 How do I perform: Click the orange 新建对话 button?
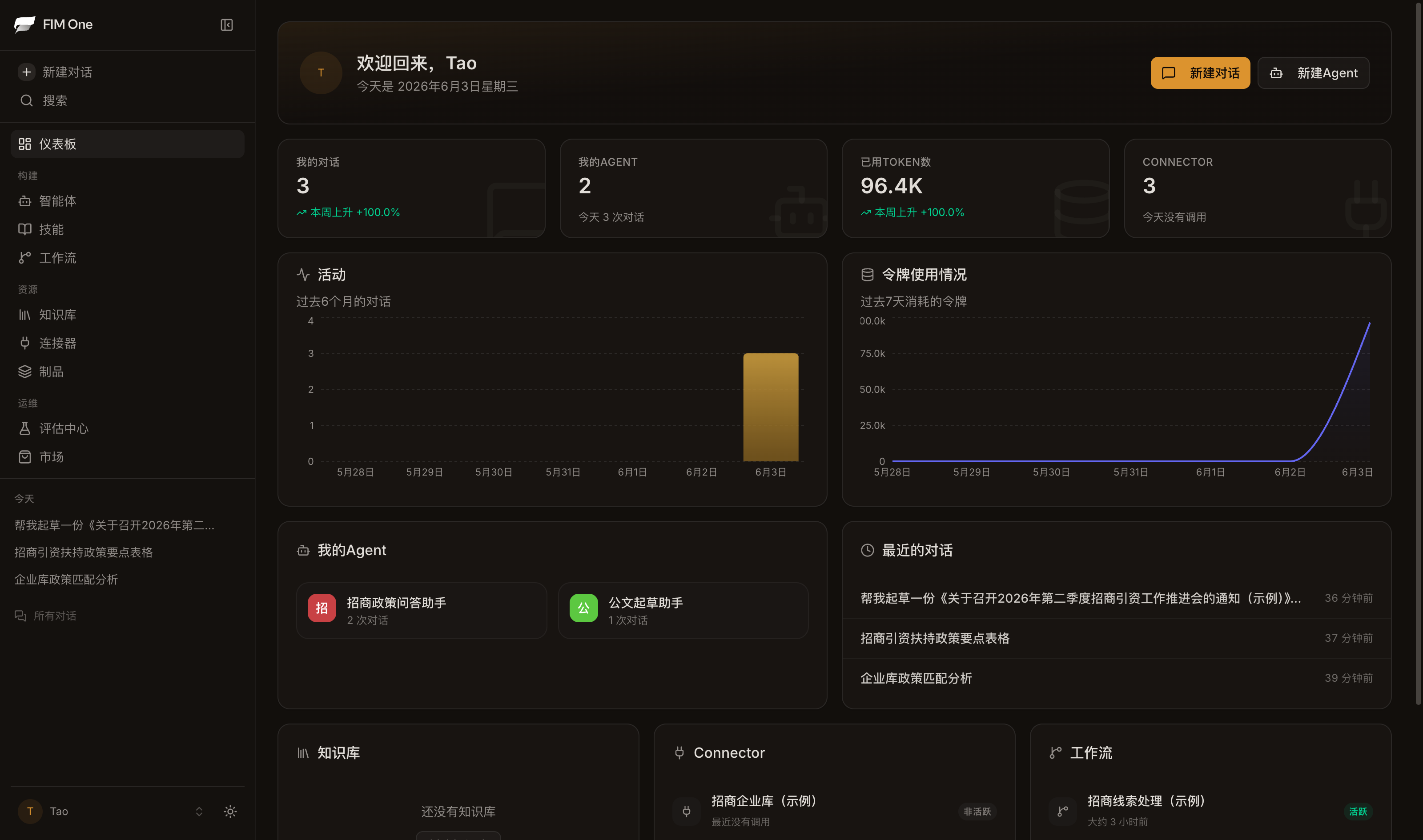coord(1200,73)
